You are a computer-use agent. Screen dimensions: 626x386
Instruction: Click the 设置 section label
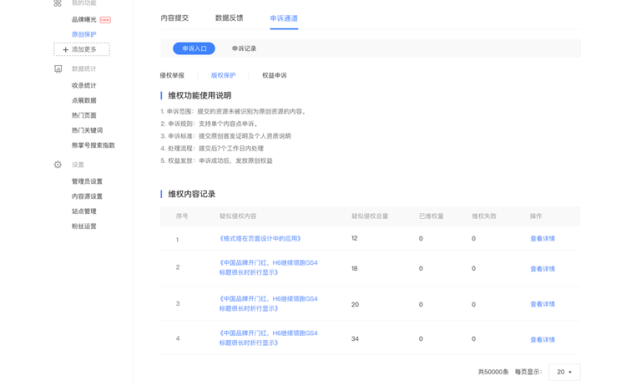[x=78, y=165]
